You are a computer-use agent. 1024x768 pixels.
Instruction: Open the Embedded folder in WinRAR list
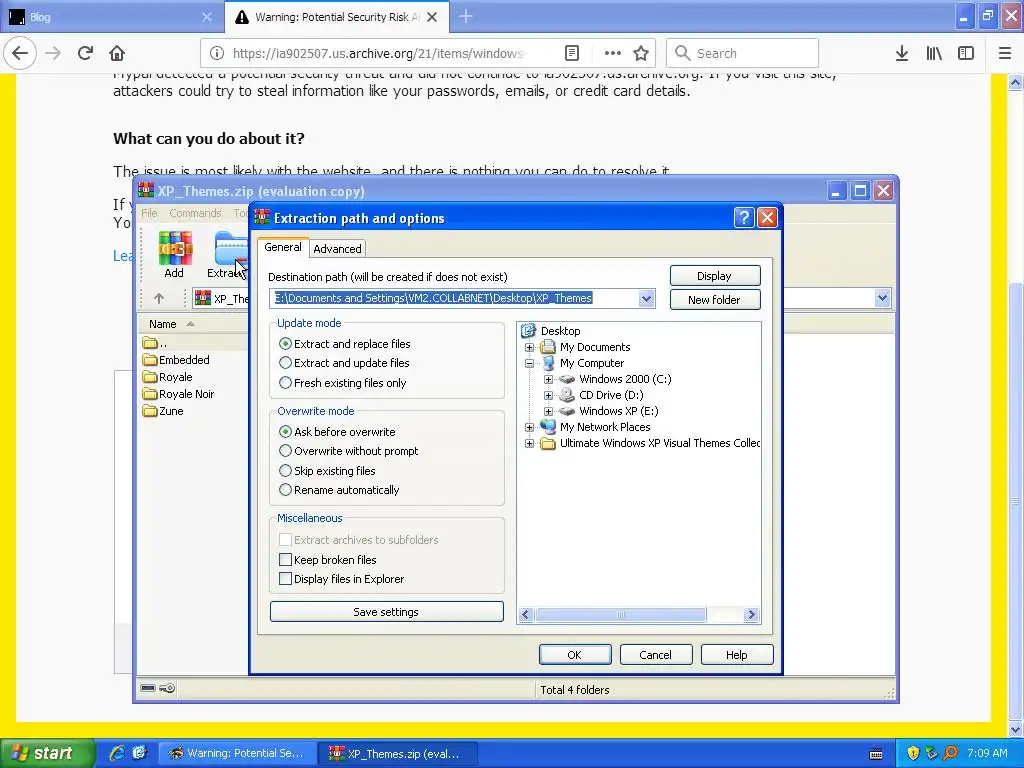(x=176, y=360)
